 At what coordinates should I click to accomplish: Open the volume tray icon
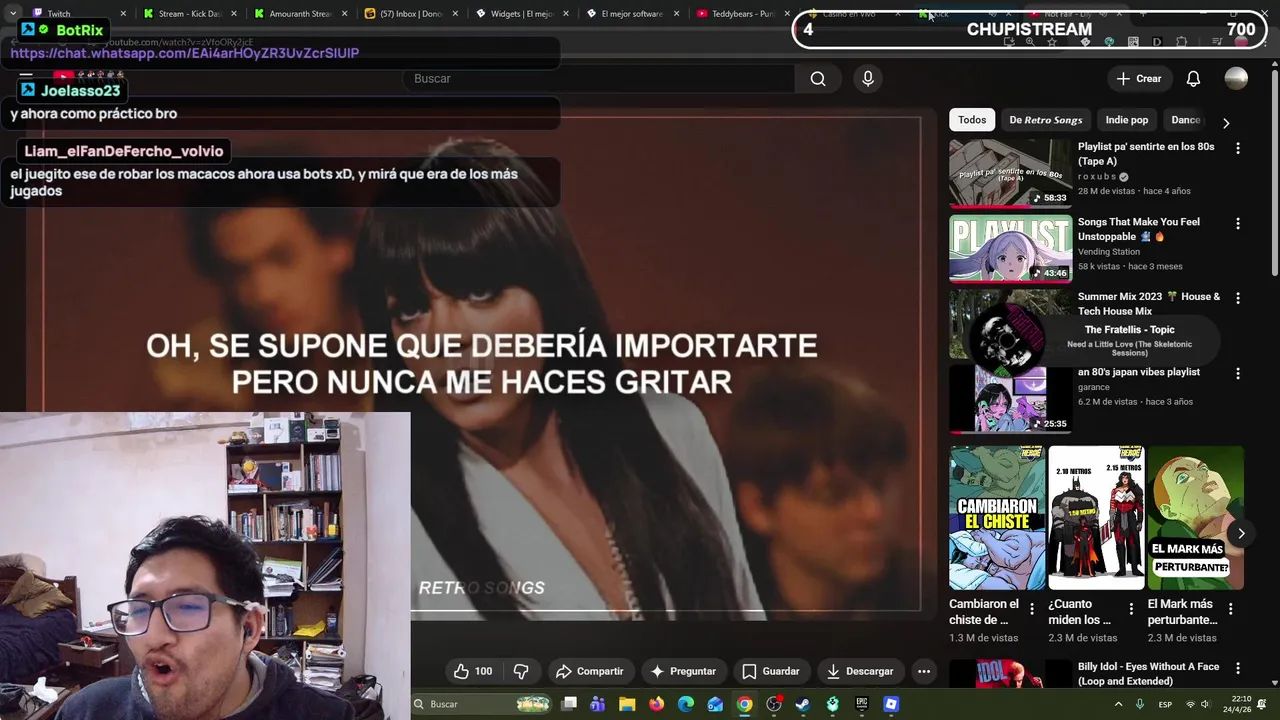point(1205,704)
